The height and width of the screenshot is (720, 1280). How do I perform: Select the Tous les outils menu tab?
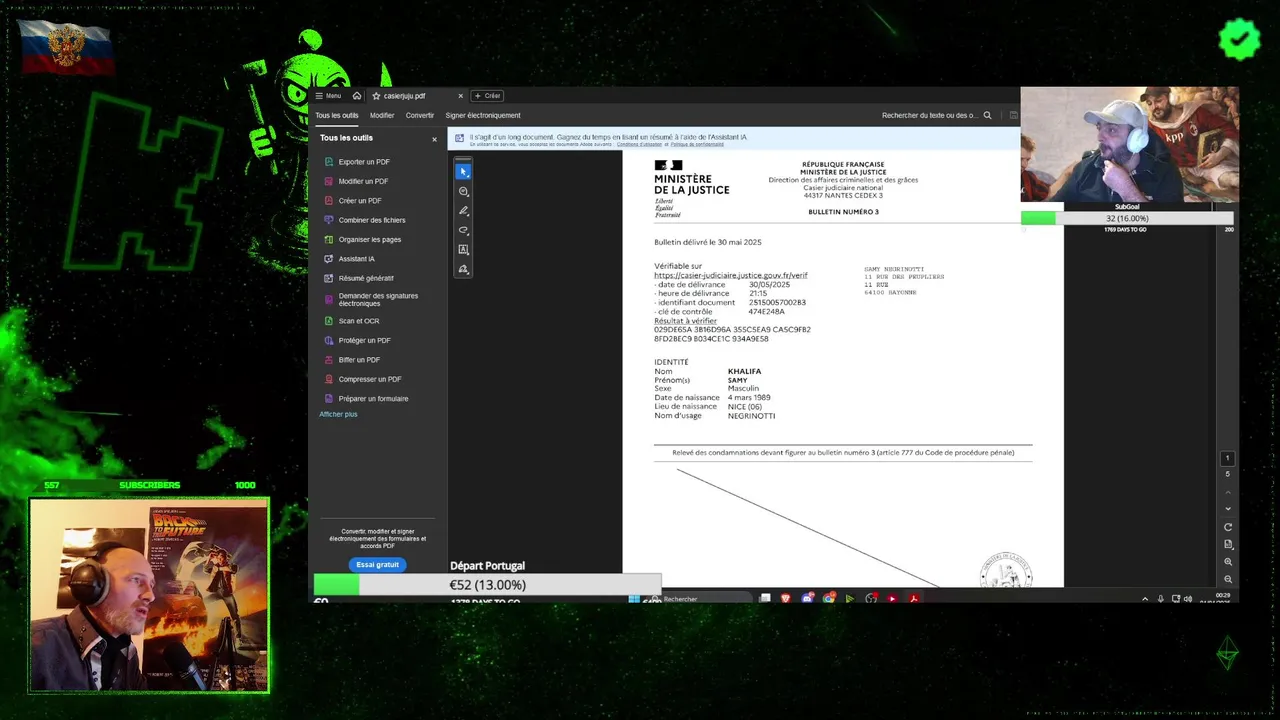(337, 115)
